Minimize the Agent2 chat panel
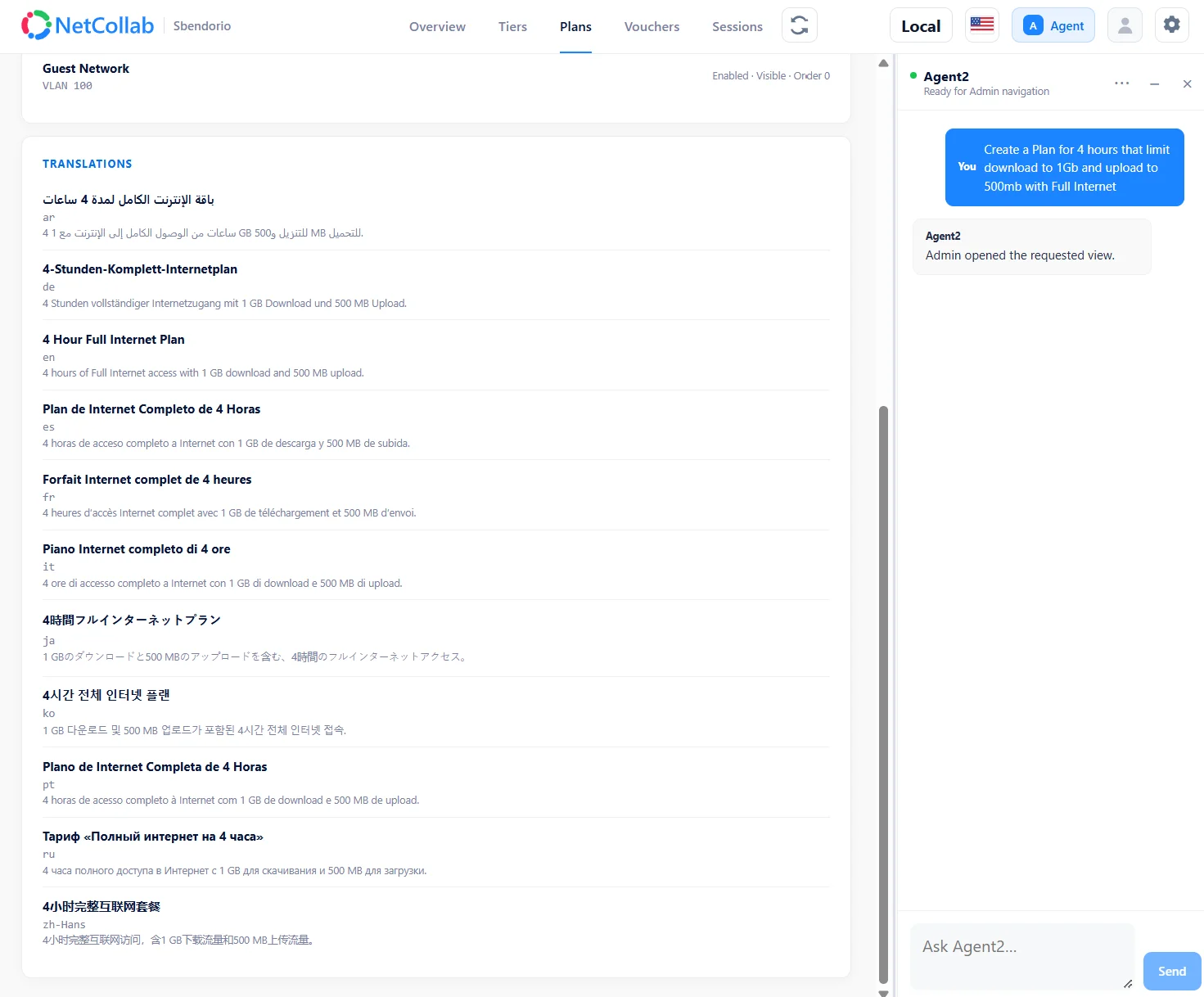The width and height of the screenshot is (1204, 997). coord(1154,83)
